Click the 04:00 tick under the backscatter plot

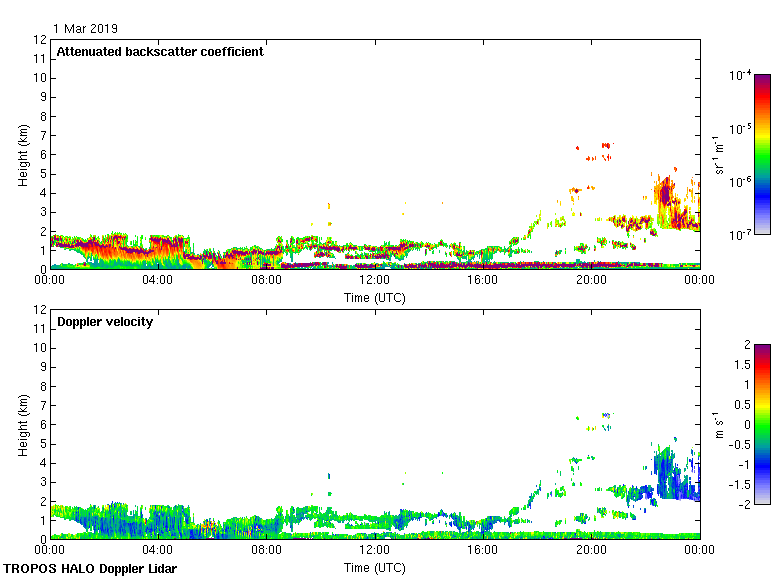coord(158,282)
